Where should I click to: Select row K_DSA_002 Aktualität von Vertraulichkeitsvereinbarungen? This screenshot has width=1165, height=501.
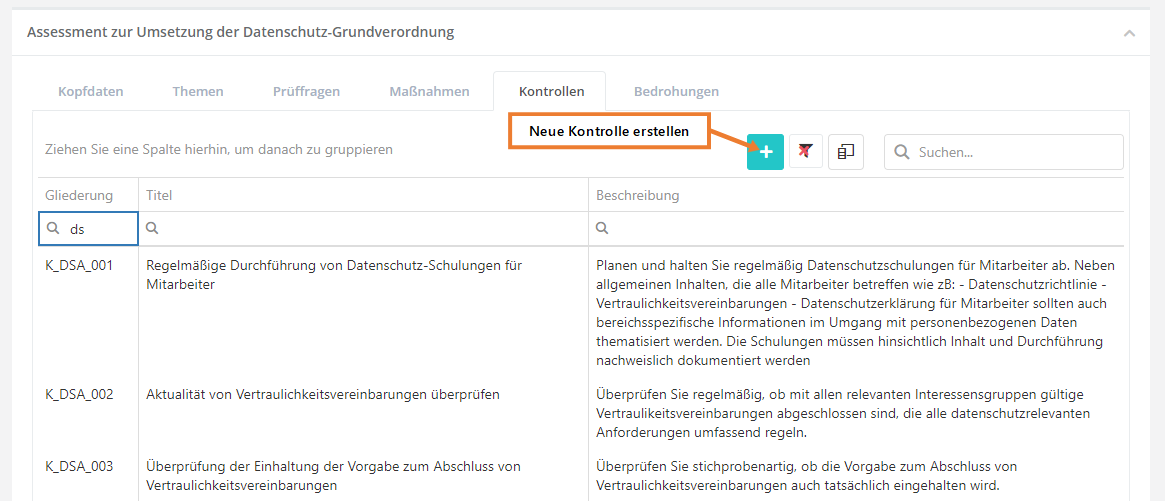pos(323,394)
